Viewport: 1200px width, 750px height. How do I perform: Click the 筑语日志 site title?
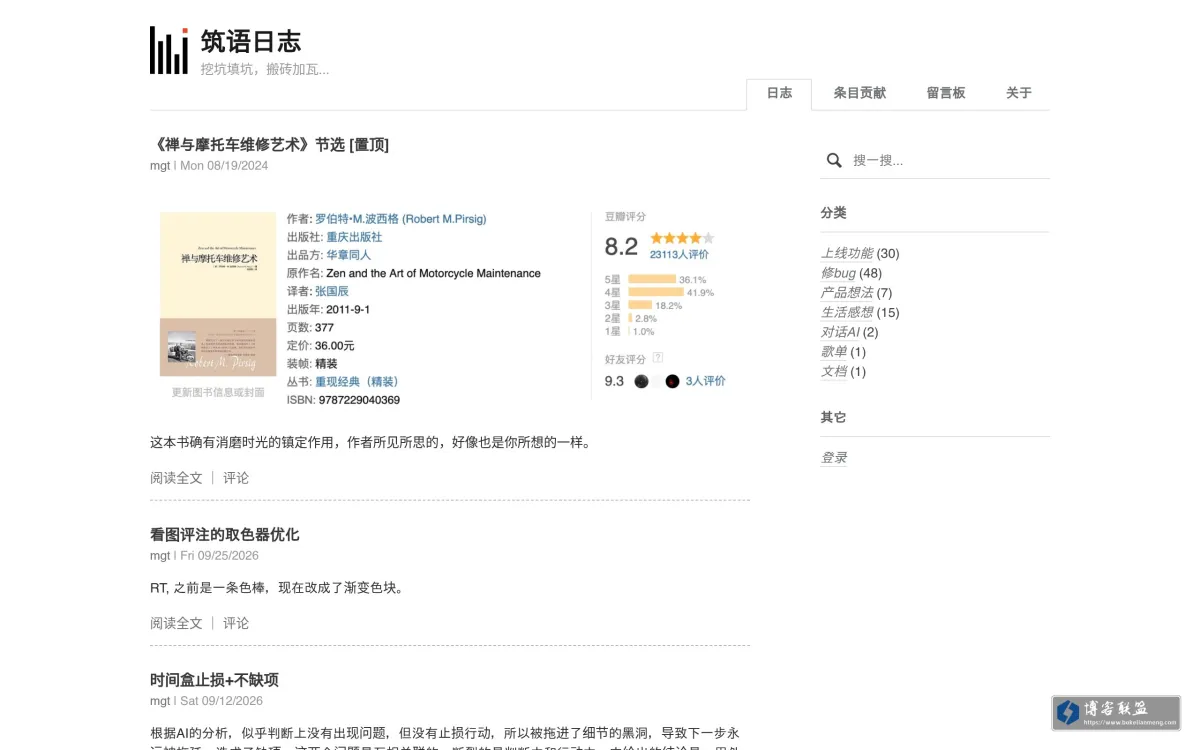(251, 41)
